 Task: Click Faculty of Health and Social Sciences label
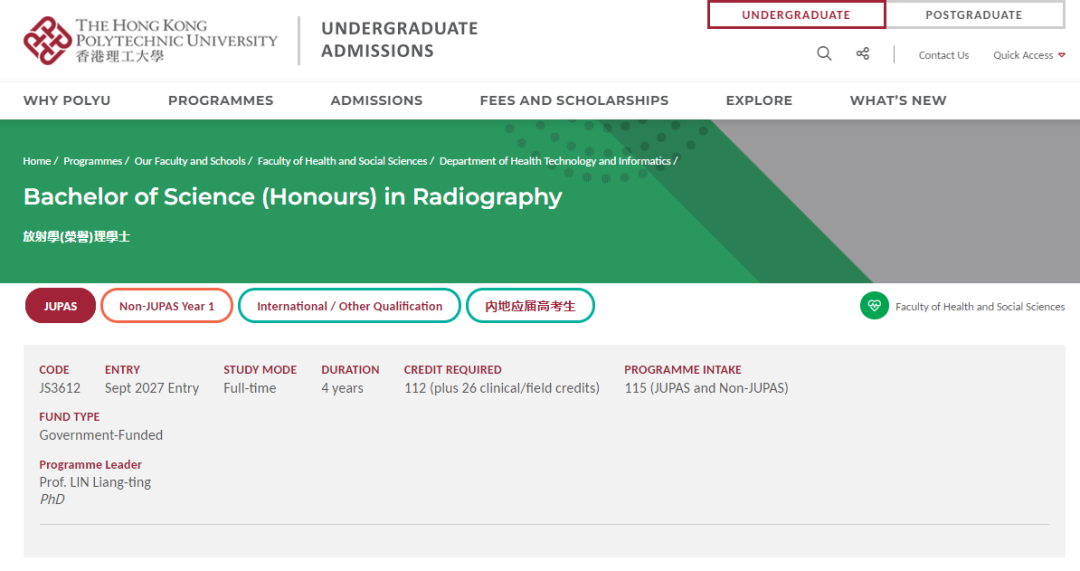[980, 307]
